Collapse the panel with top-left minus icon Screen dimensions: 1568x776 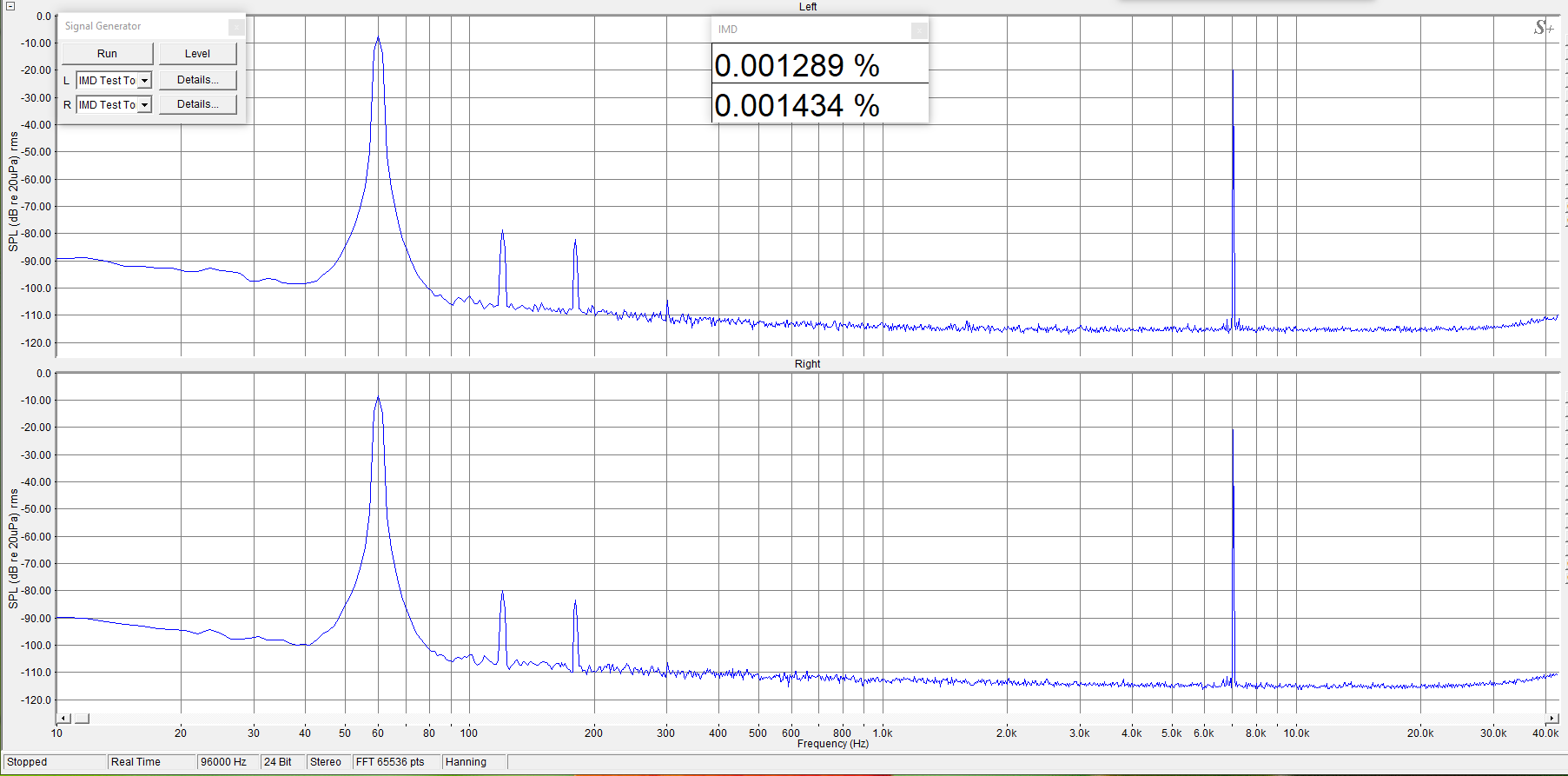[x=10, y=6]
